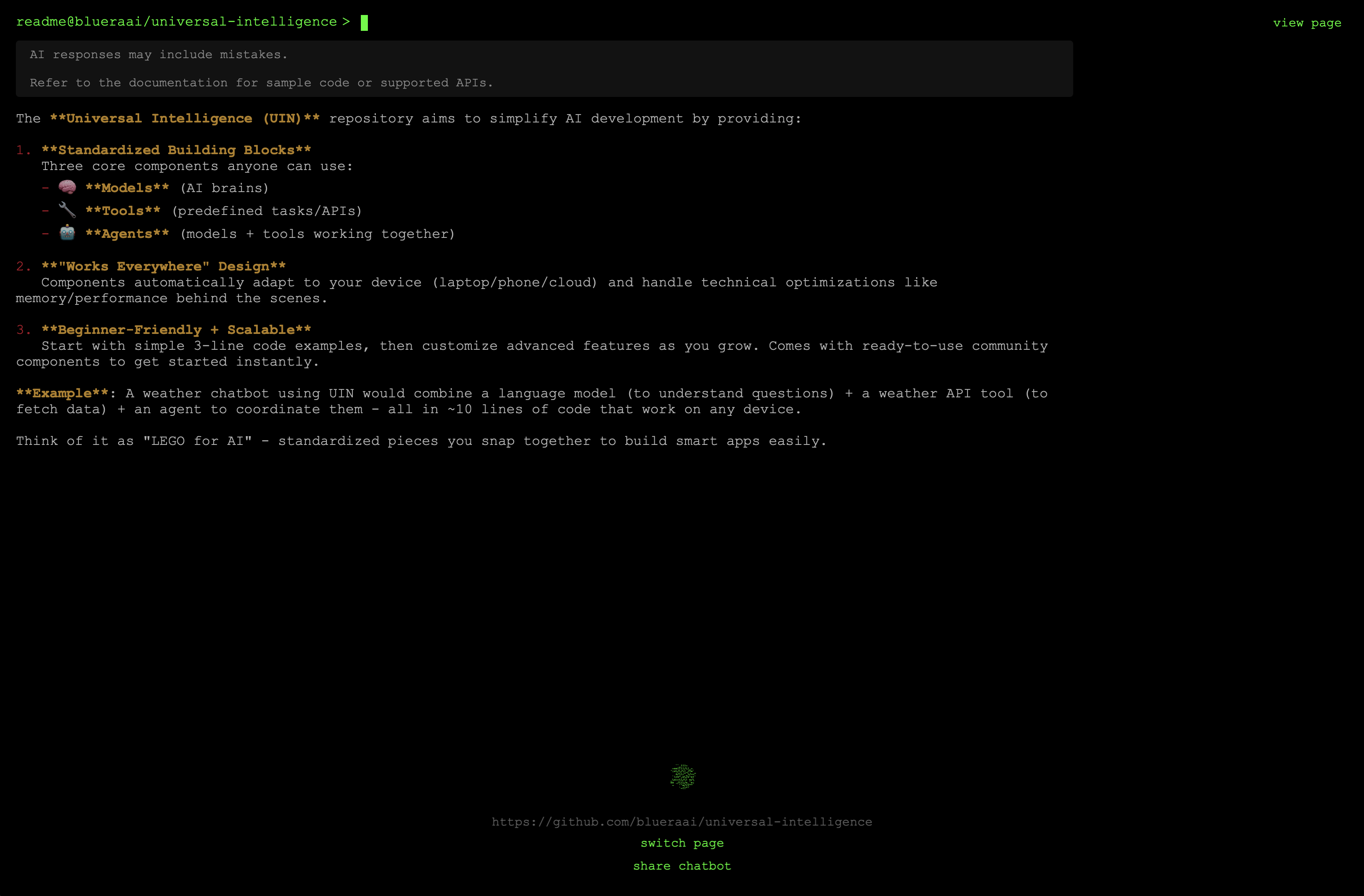This screenshot has width=1364, height=896.
Task: Click the LEGO for AI closing sentence
Action: pyautogui.click(x=421, y=441)
